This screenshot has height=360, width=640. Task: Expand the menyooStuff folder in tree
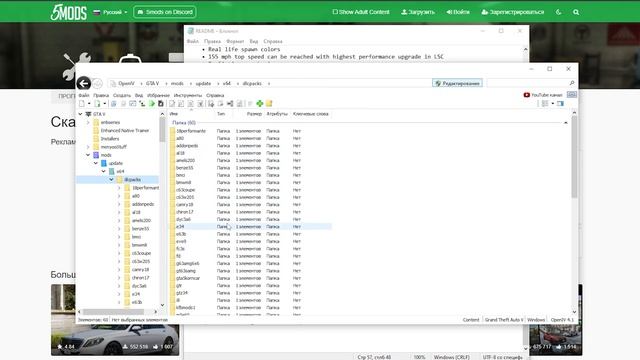pyautogui.click(x=88, y=147)
